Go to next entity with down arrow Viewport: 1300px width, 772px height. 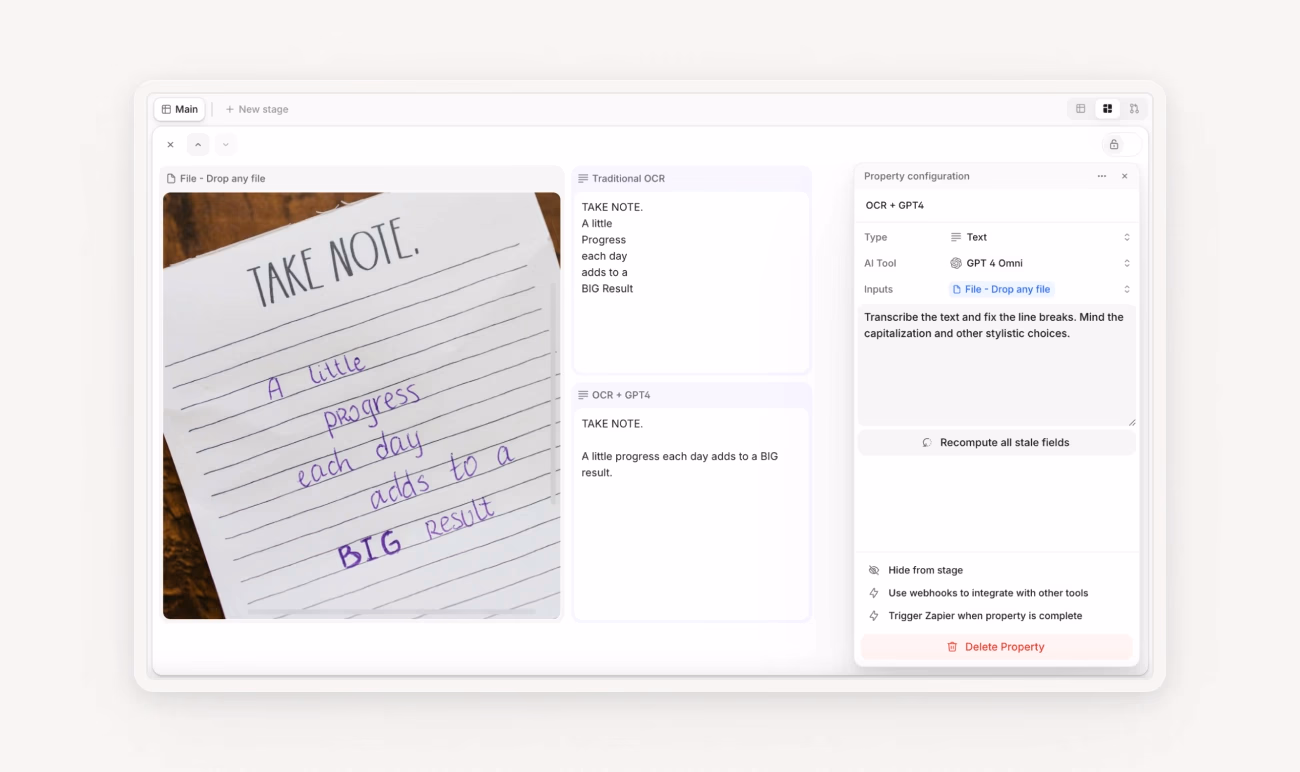[x=226, y=144]
